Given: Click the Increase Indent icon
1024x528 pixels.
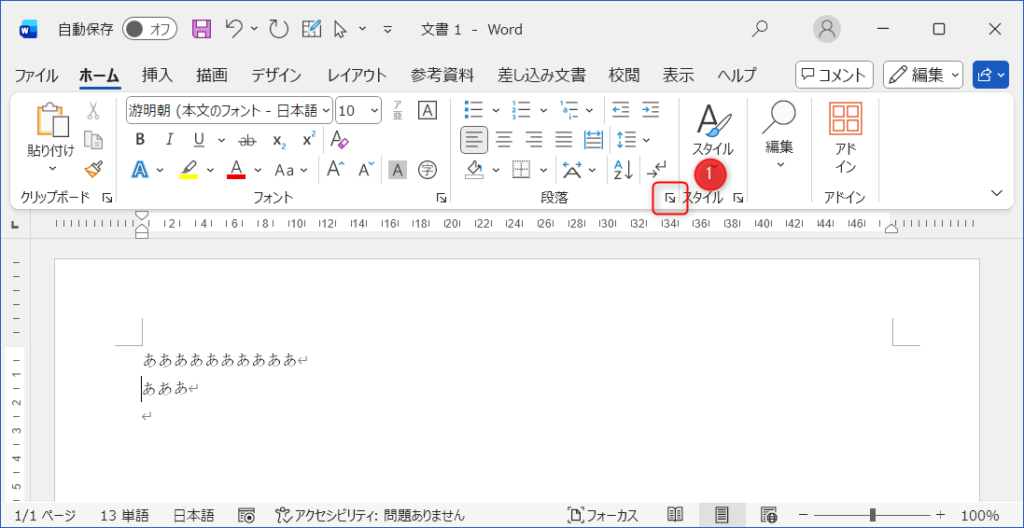Looking at the screenshot, I should (x=651, y=110).
